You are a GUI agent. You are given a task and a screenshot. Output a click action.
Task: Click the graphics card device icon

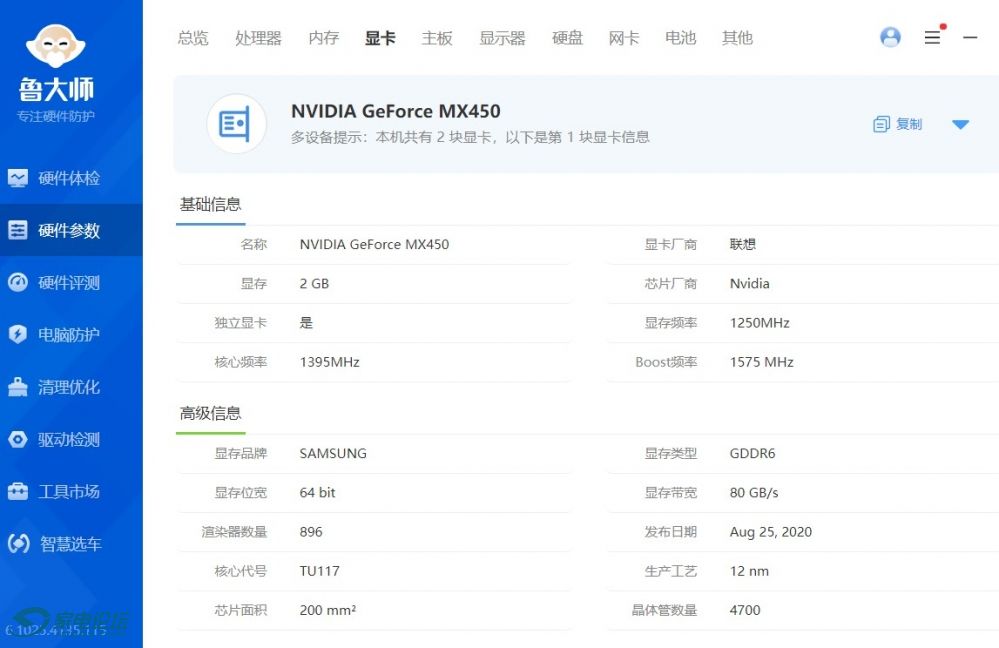236,124
